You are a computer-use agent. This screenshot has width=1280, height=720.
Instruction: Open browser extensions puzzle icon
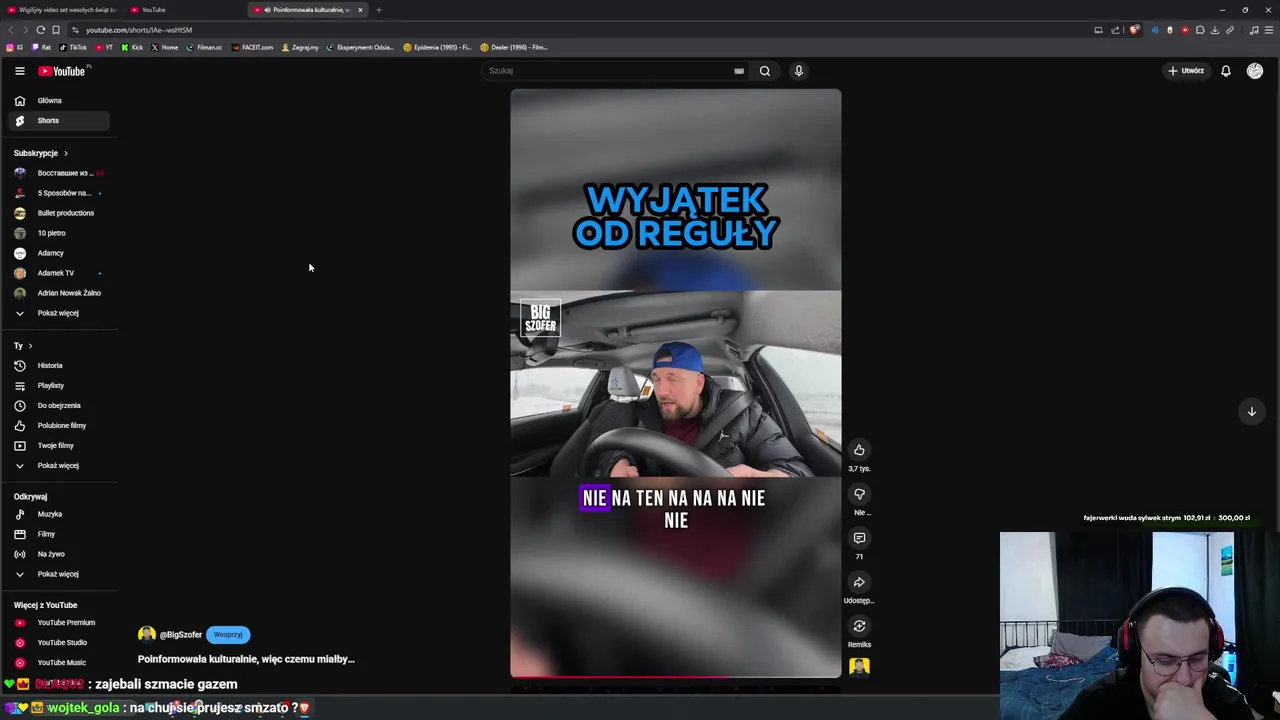1200,30
